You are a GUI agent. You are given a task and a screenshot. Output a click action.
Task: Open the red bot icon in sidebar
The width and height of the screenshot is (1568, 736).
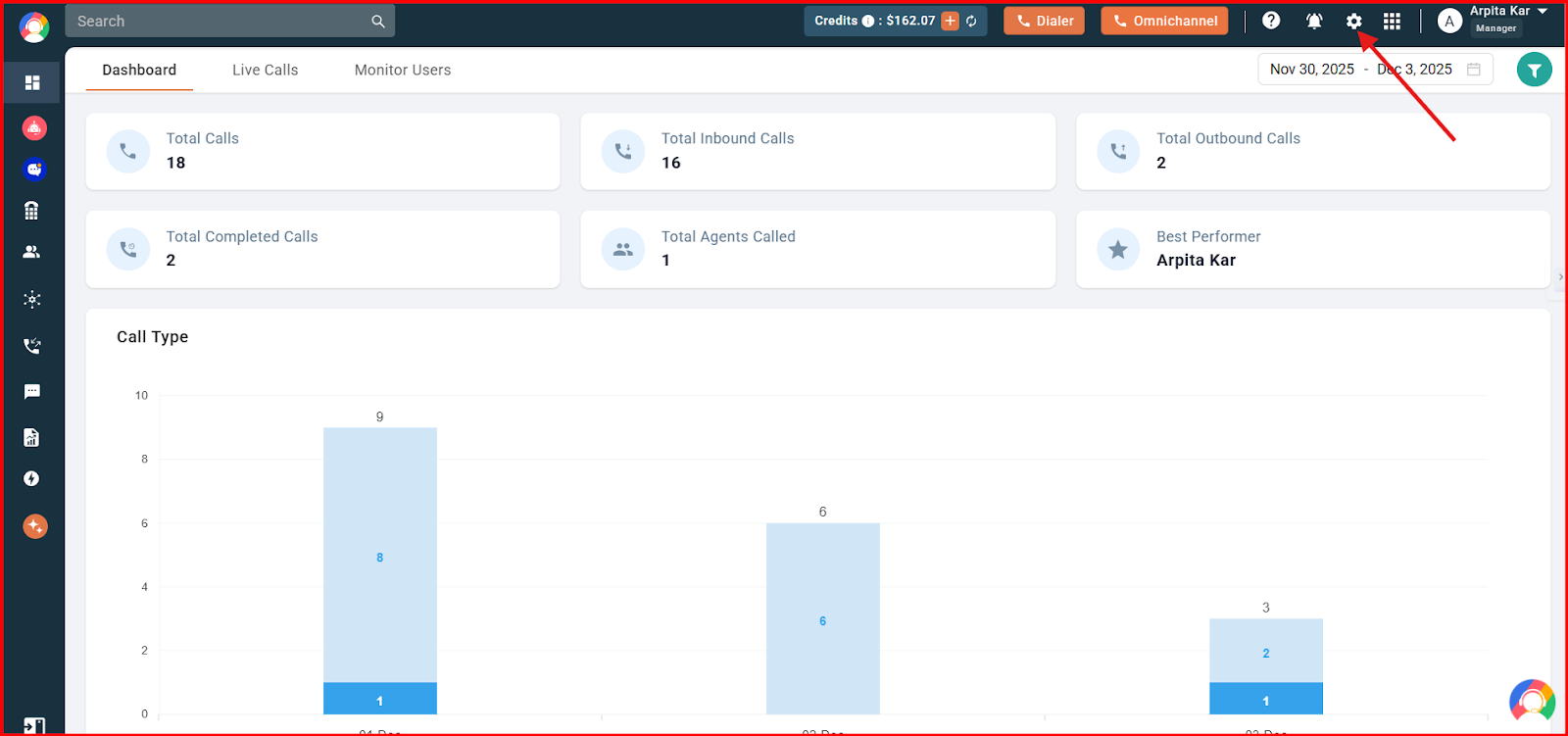pyautogui.click(x=34, y=127)
